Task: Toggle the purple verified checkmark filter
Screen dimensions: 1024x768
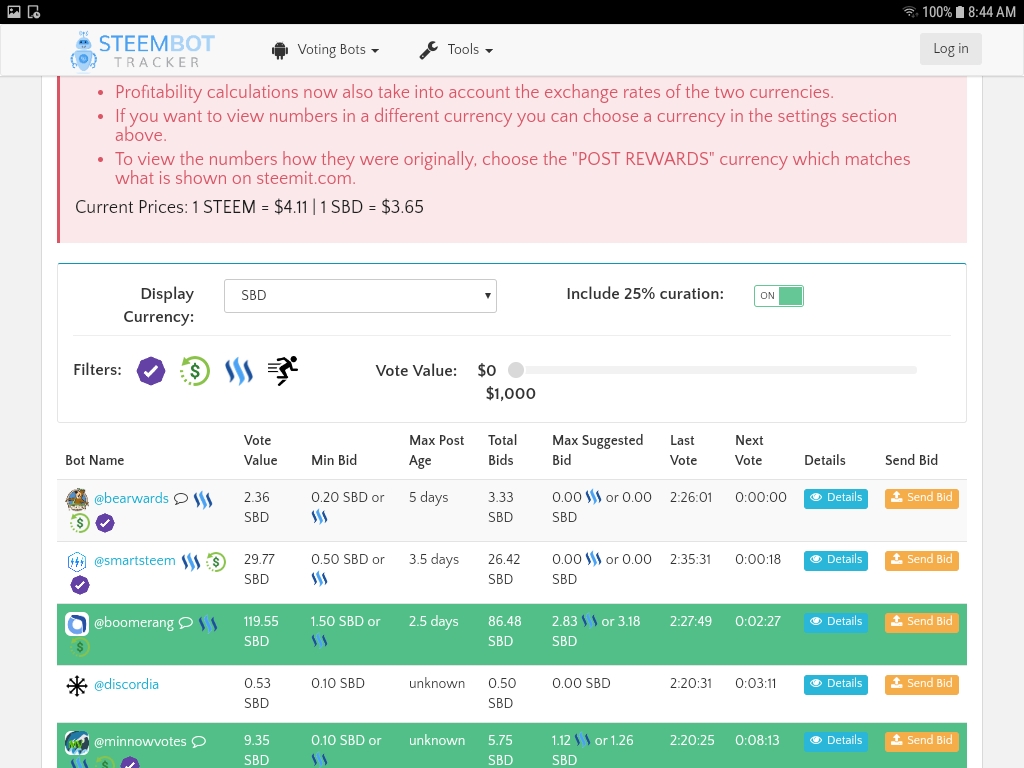Action: (151, 371)
